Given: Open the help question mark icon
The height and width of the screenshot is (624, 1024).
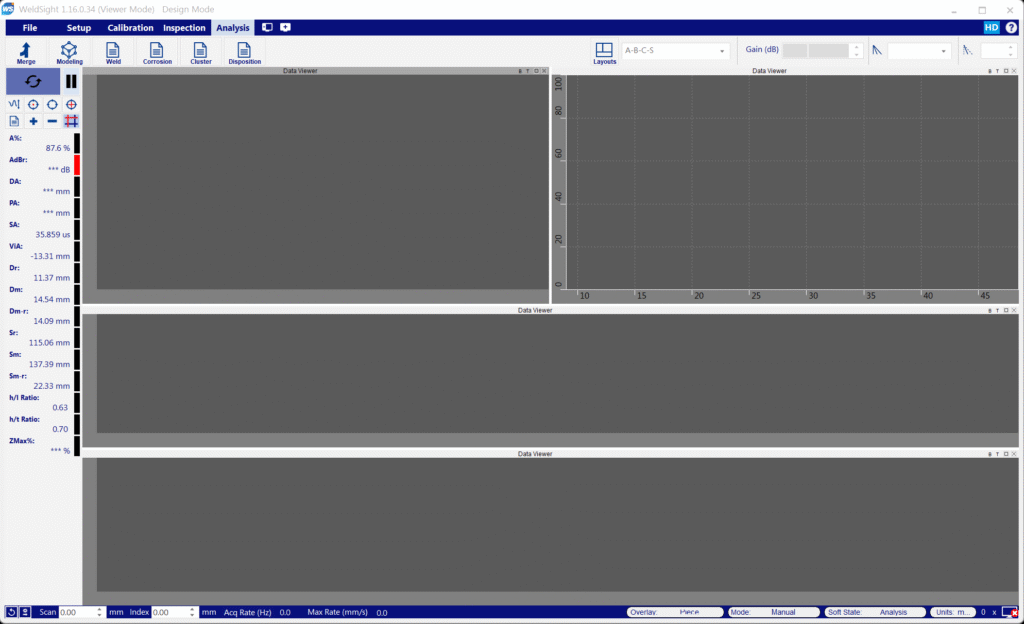Looking at the screenshot, I should [x=1011, y=27].
